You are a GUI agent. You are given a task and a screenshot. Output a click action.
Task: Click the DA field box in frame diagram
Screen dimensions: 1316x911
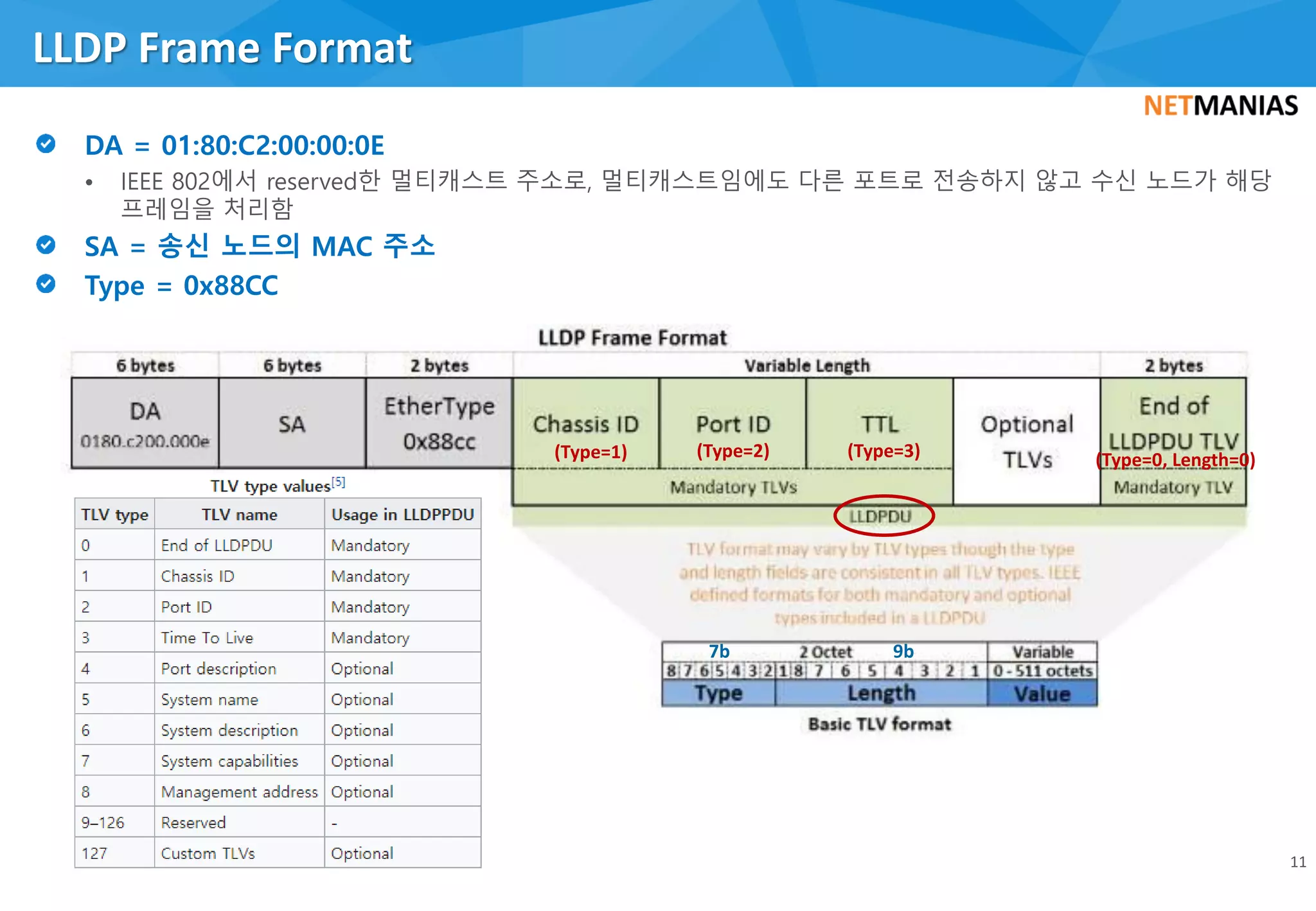tap(145, 423)
